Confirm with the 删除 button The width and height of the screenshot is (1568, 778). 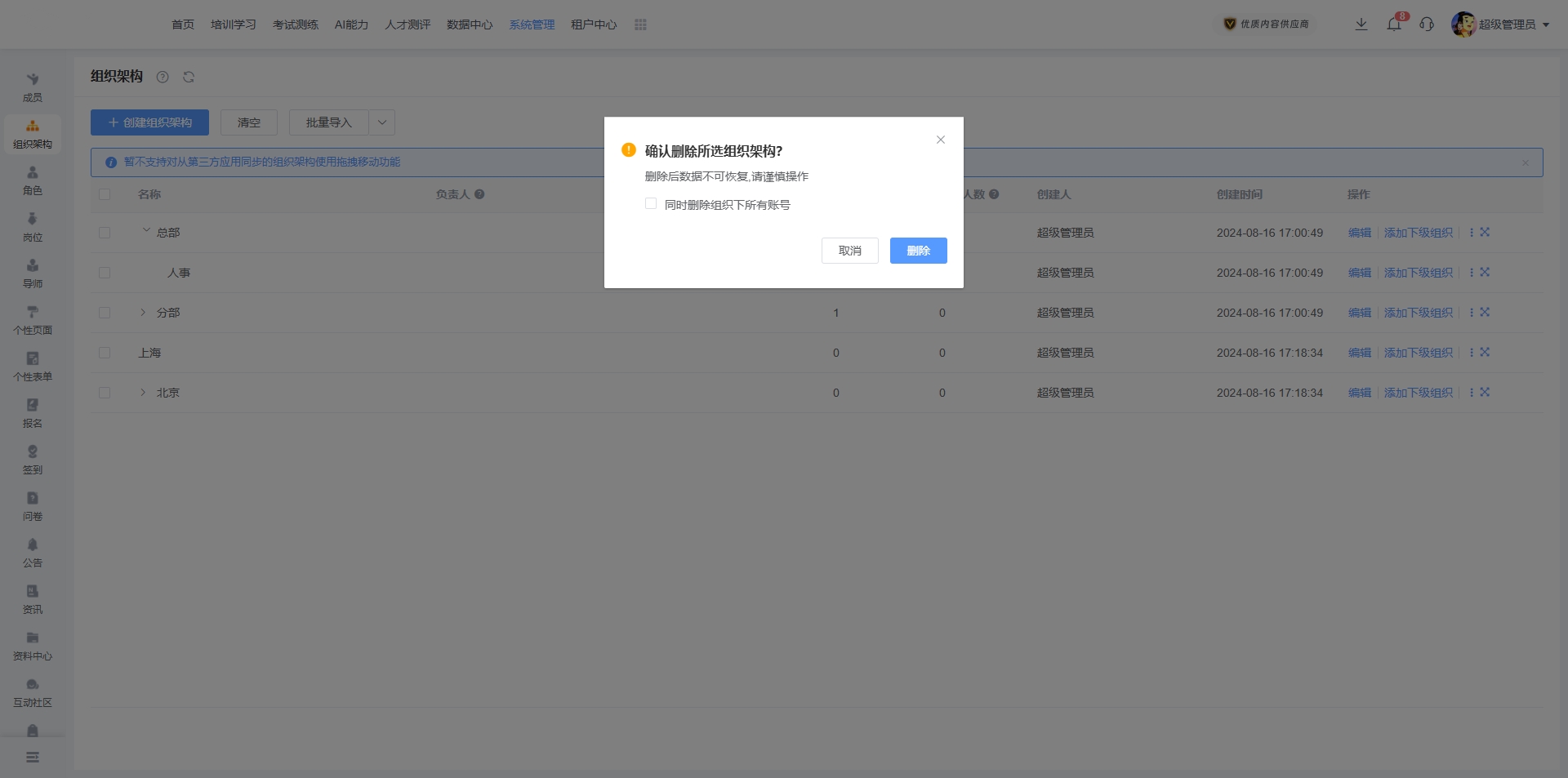[918, 251]
